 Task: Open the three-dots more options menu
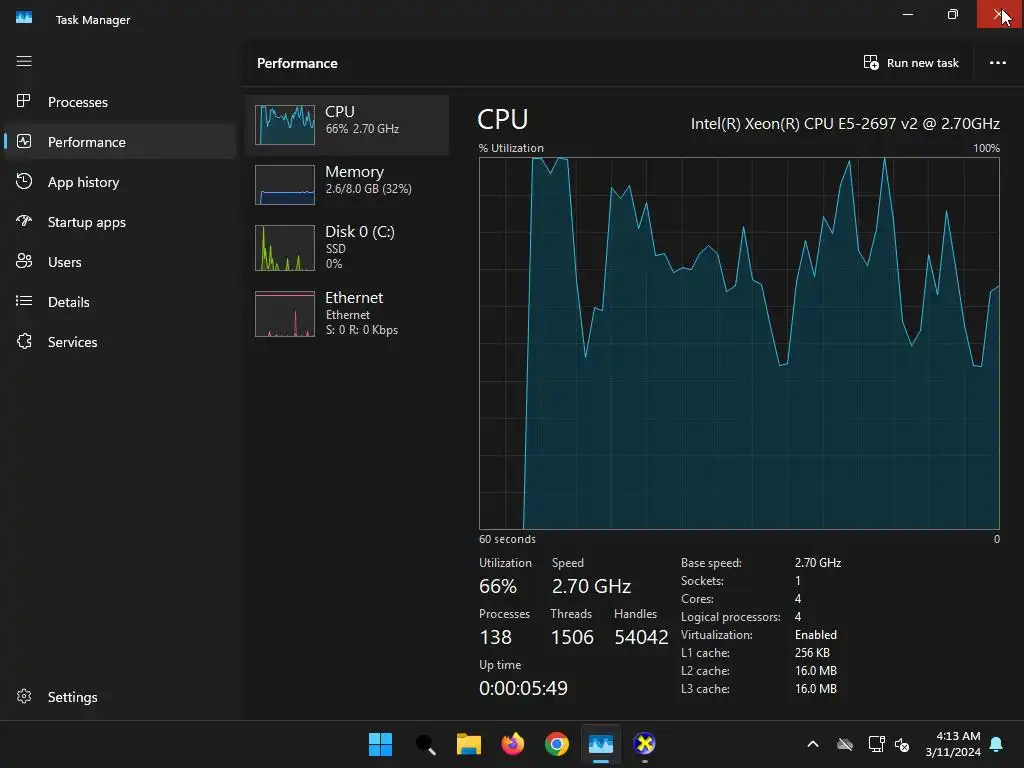(997, 63)
